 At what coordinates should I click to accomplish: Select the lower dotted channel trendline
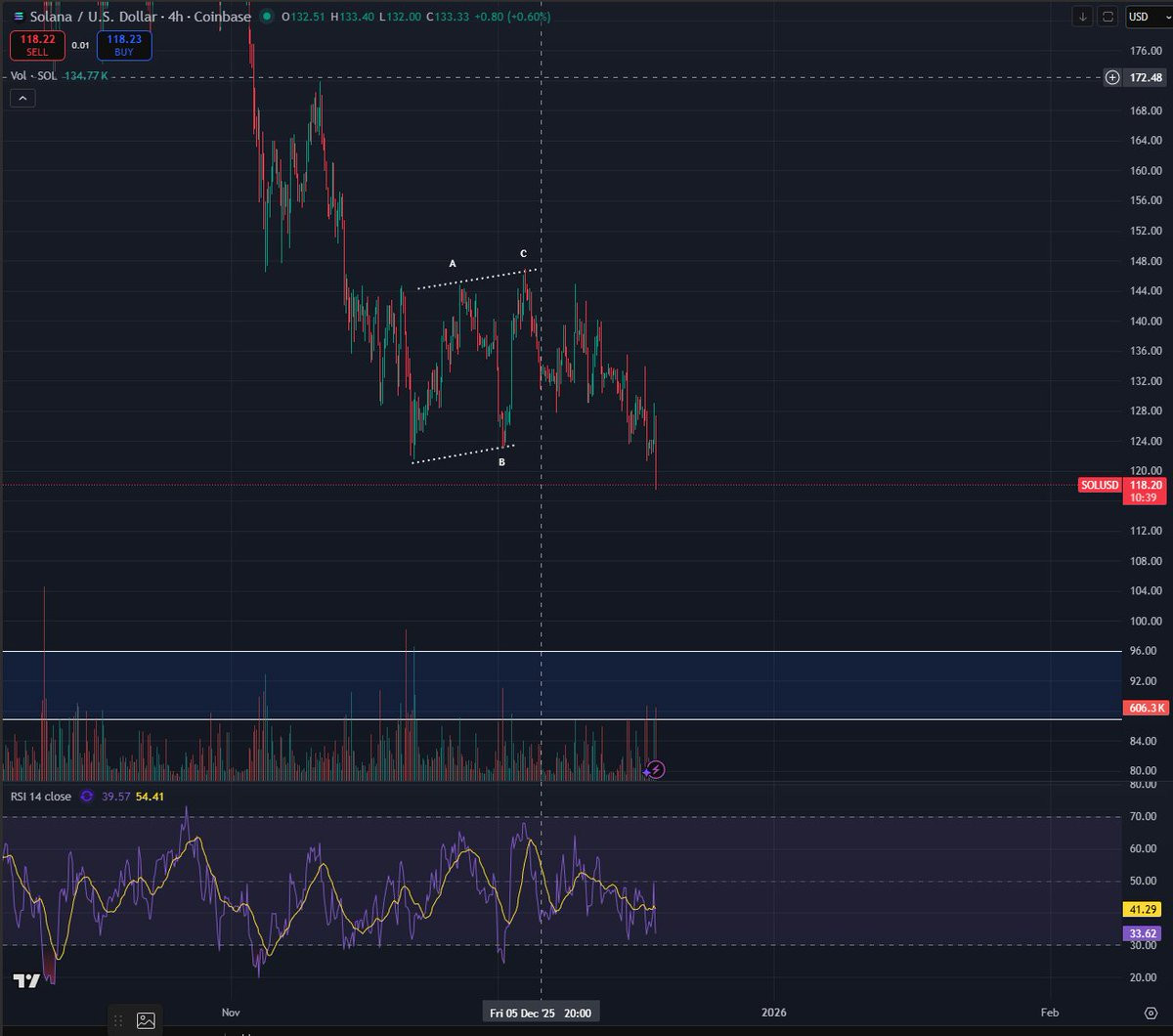(462, 454)
